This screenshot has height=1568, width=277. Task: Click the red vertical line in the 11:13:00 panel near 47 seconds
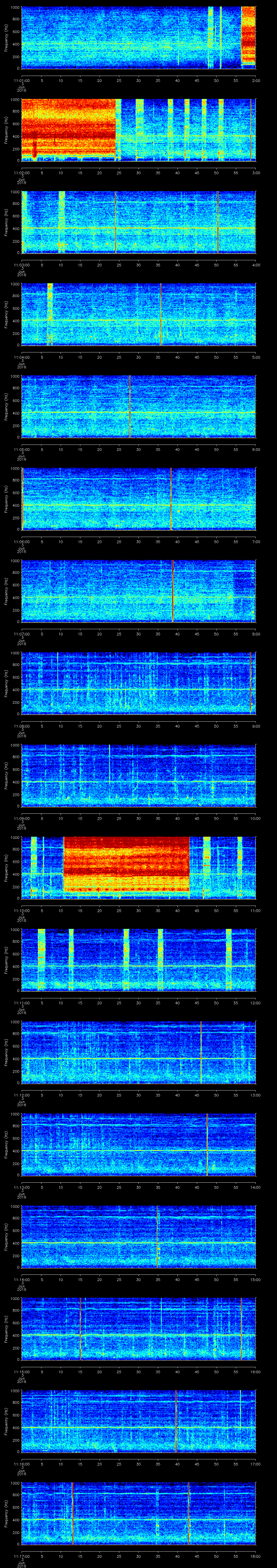[207, 1144]
